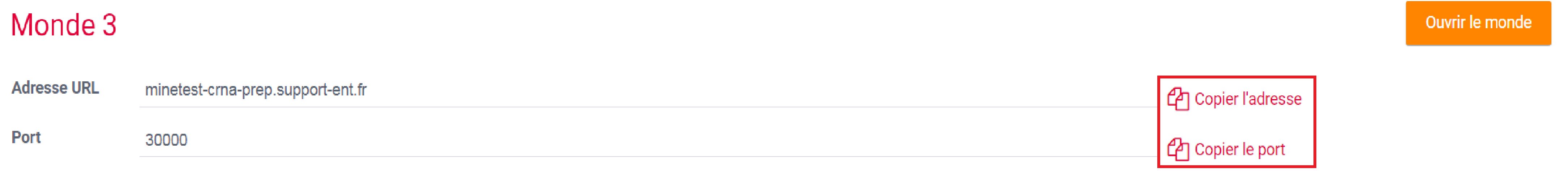The height and width of the screenshot is (171, 1568).
Task: Click inside the Port field
Action: click(x=648, y=140)
